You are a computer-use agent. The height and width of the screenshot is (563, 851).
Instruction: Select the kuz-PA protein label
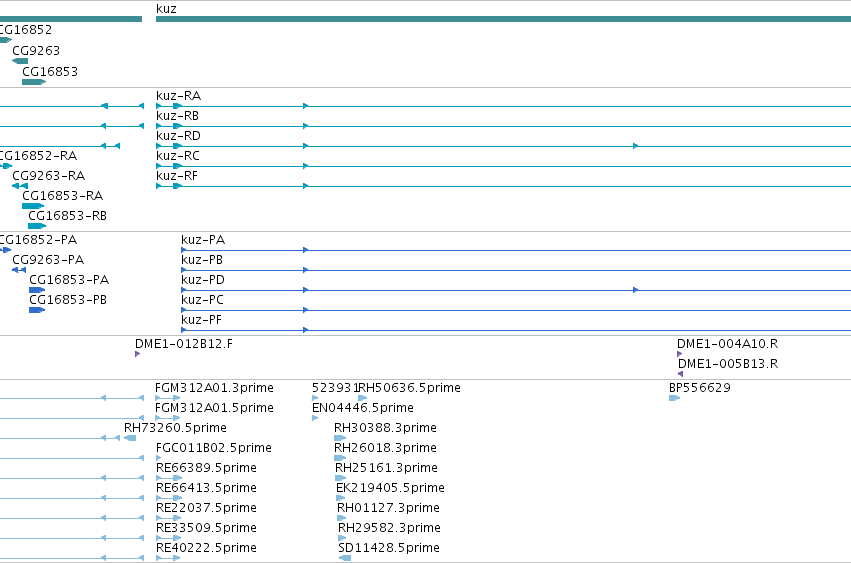pyautogui.click(x=203, y=240)
